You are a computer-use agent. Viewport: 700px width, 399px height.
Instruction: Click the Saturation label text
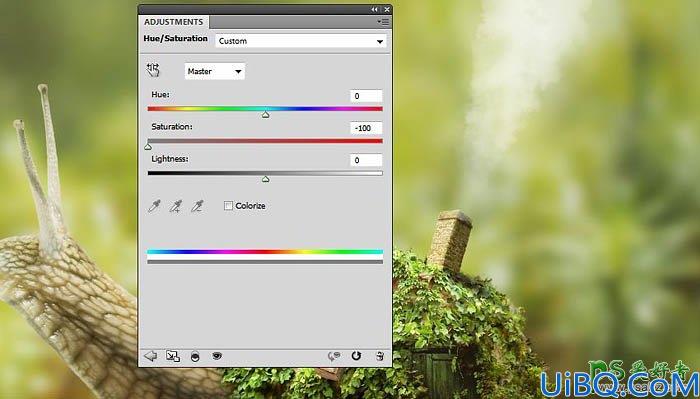tap(172, 127)
